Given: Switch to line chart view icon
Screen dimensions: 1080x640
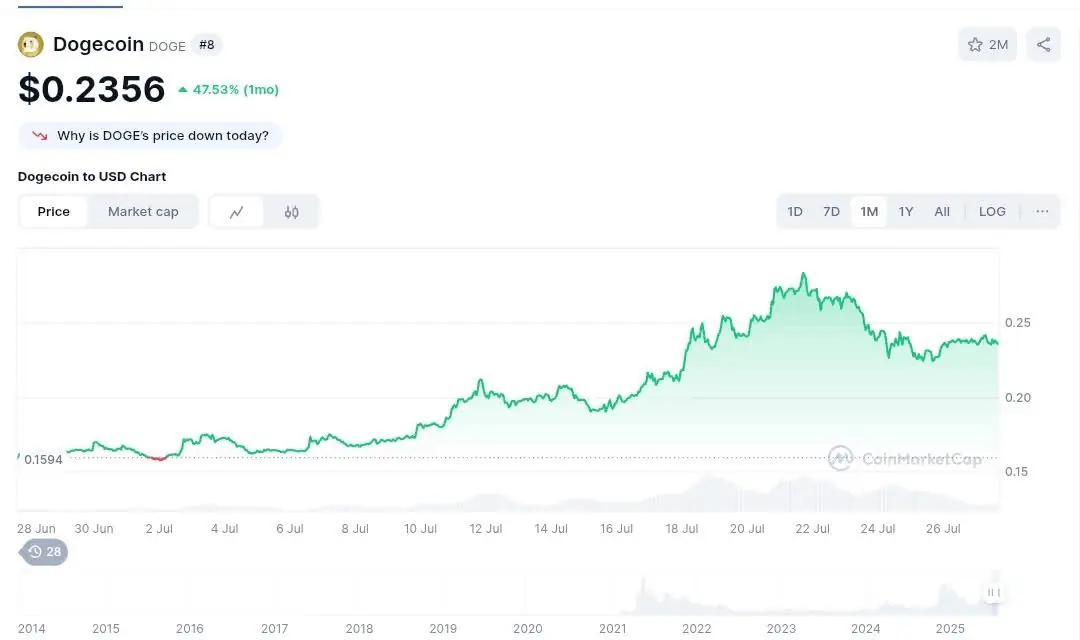Looking at the screenshot, I should click(237, 212).
